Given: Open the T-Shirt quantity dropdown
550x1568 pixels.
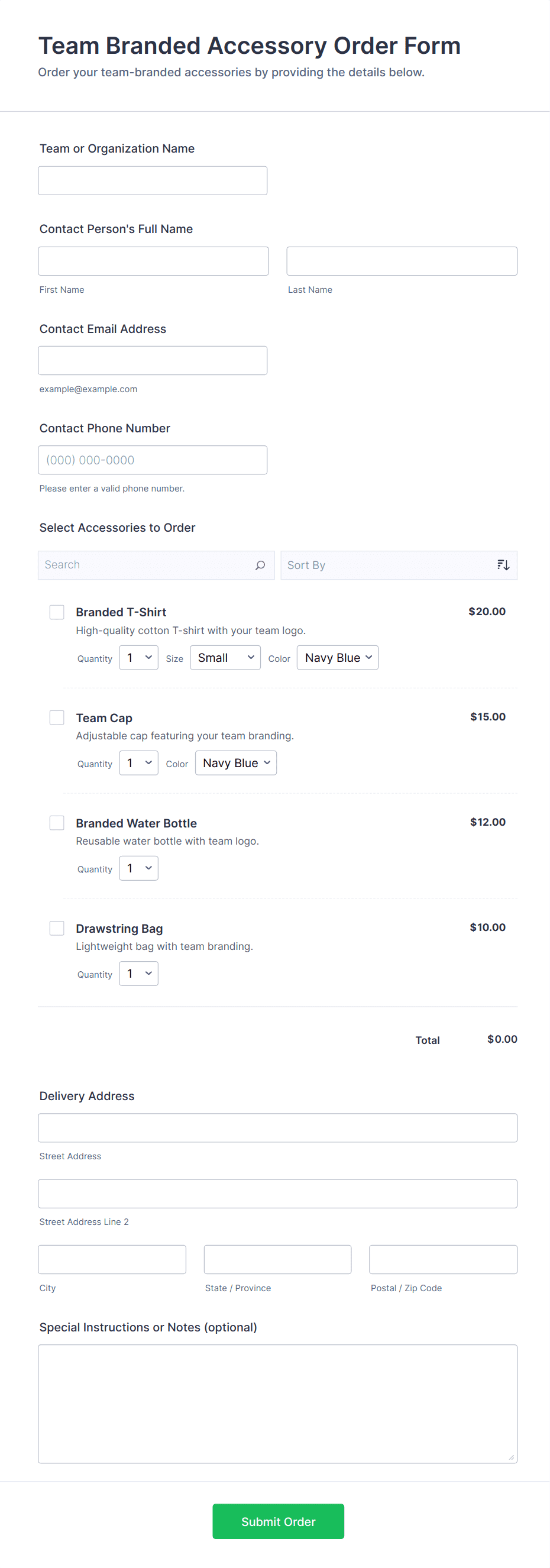Looking at the screenshot, I should click(139, 658).
